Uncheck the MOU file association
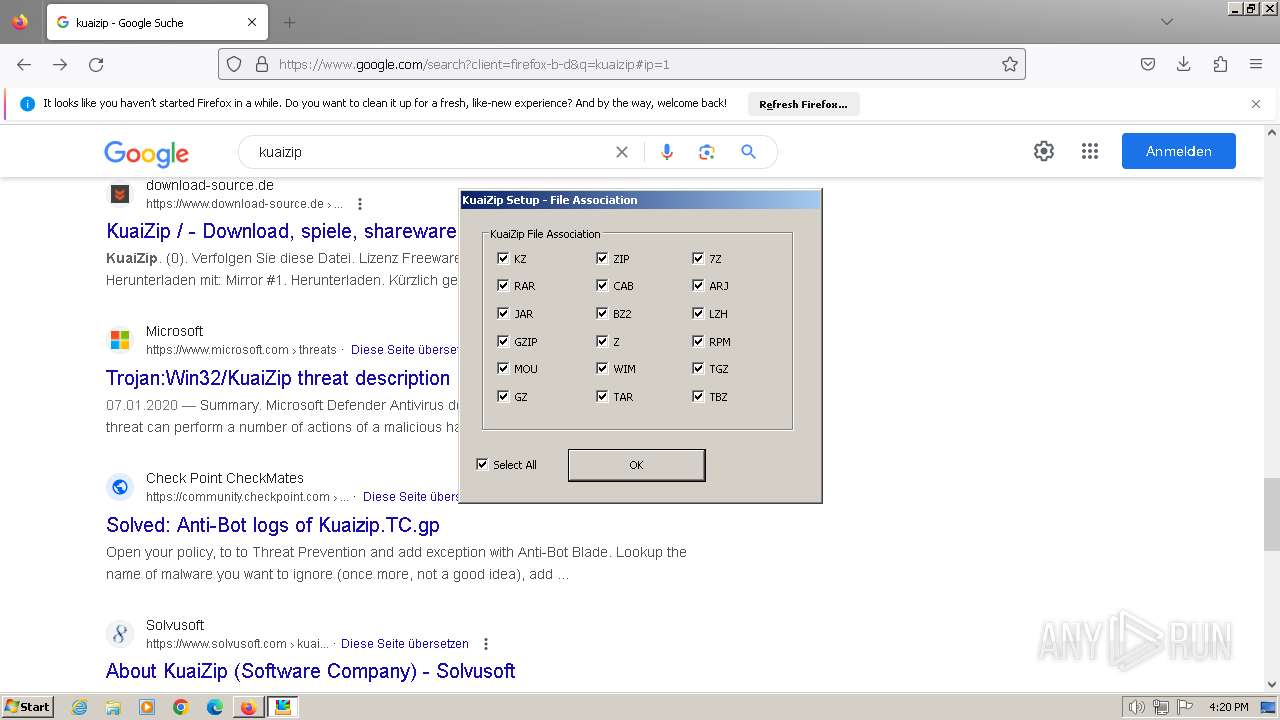 tap(503, 368)
